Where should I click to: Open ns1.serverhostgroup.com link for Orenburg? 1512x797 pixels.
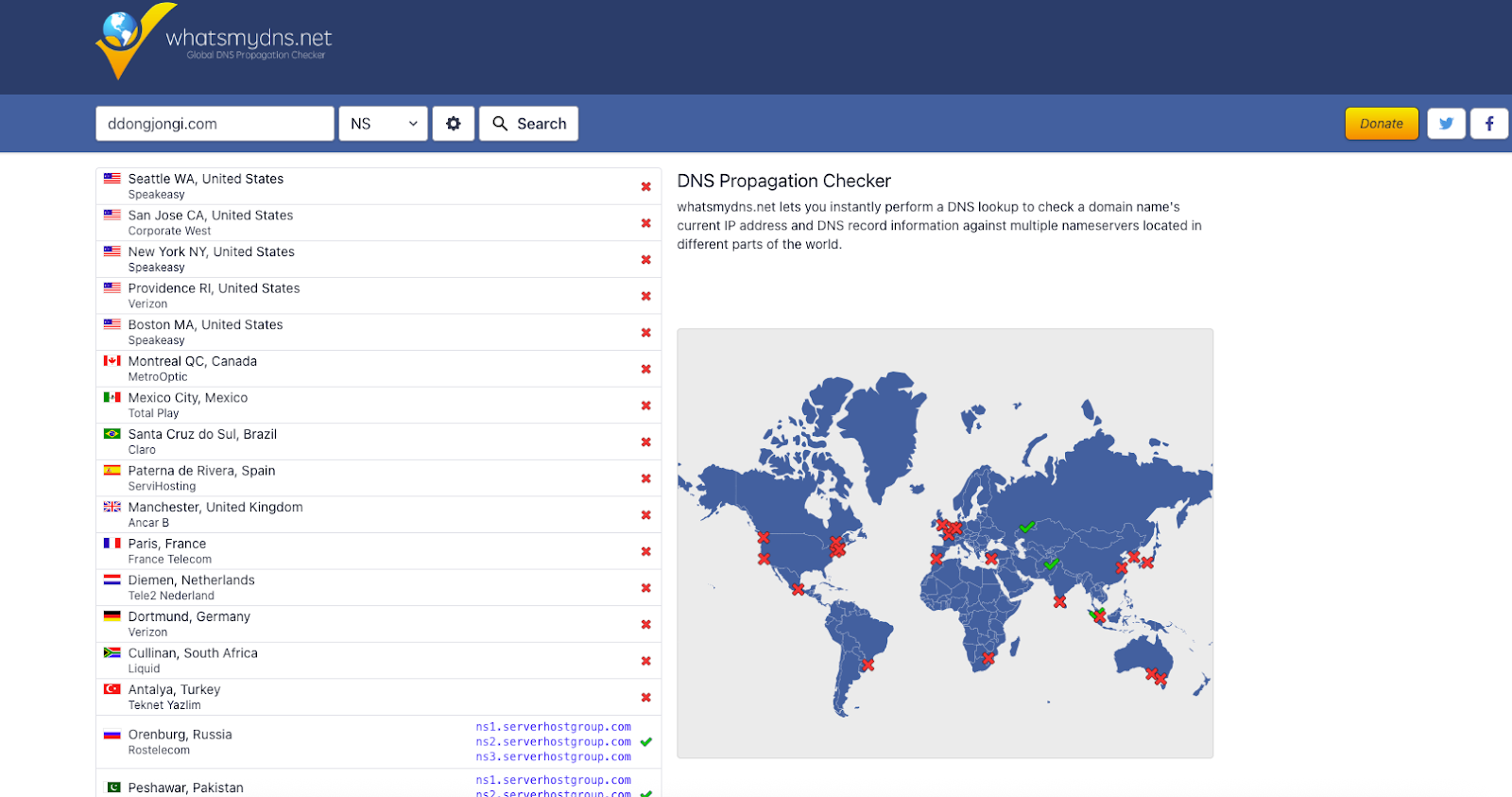point(553,727)
